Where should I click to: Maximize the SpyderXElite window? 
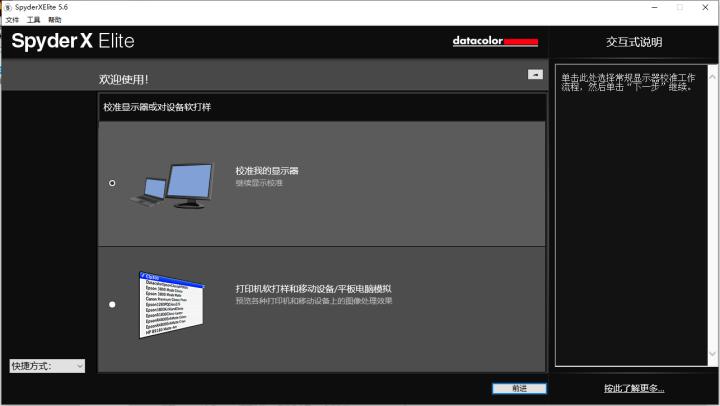coord(679,7)
